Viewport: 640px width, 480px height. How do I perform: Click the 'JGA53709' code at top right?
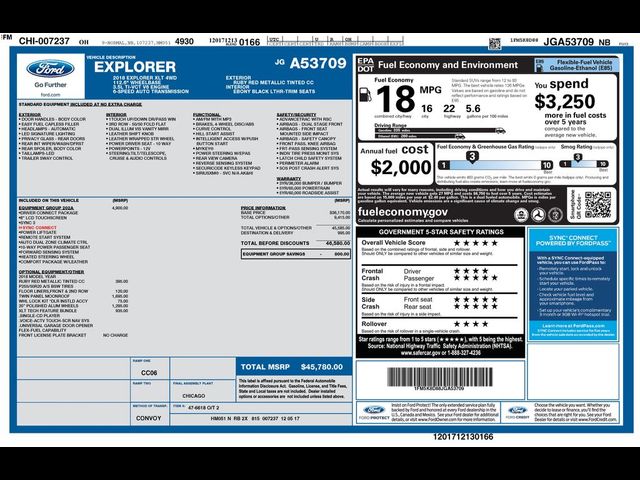pyautogui.click(x=568, y=42)
